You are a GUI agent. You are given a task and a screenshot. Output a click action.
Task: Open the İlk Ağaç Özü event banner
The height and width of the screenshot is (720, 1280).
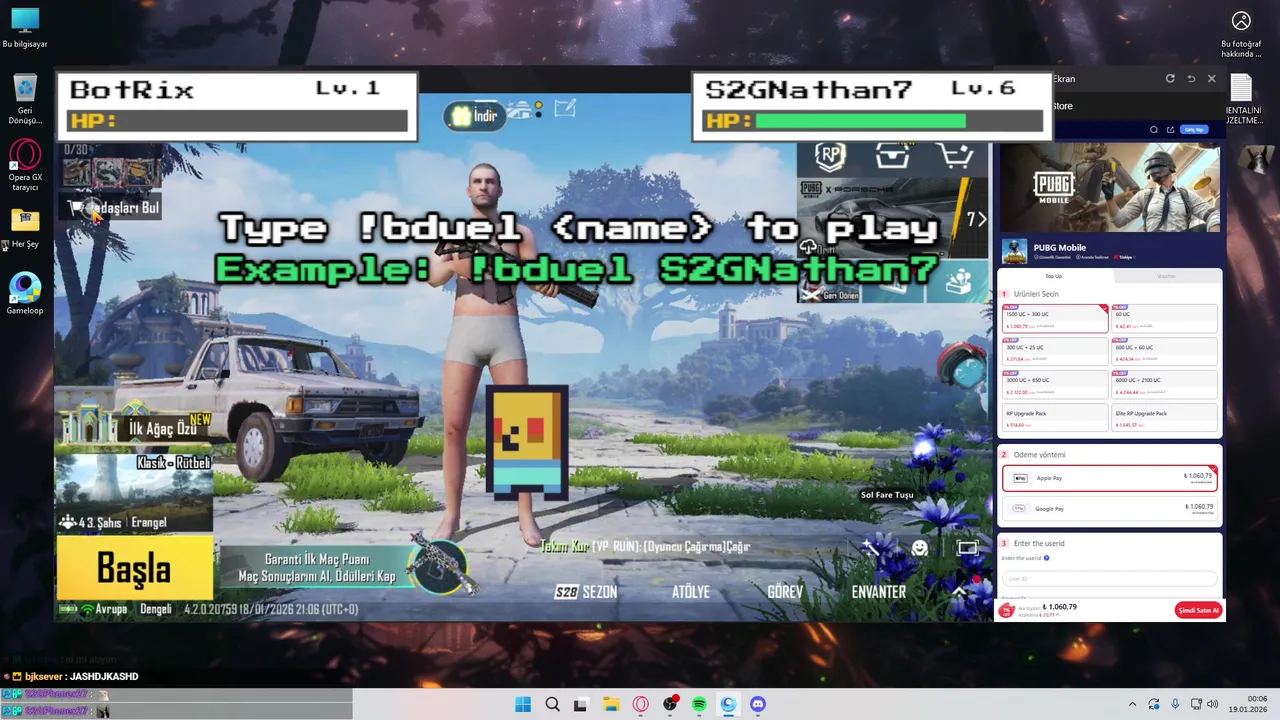coord(136,426)
